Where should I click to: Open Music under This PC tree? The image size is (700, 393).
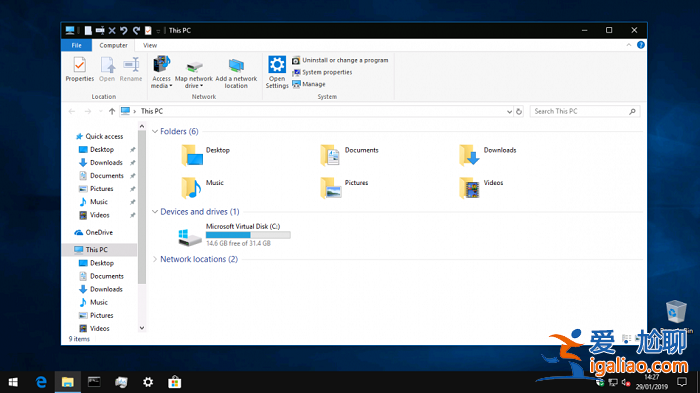pos(99,302)
